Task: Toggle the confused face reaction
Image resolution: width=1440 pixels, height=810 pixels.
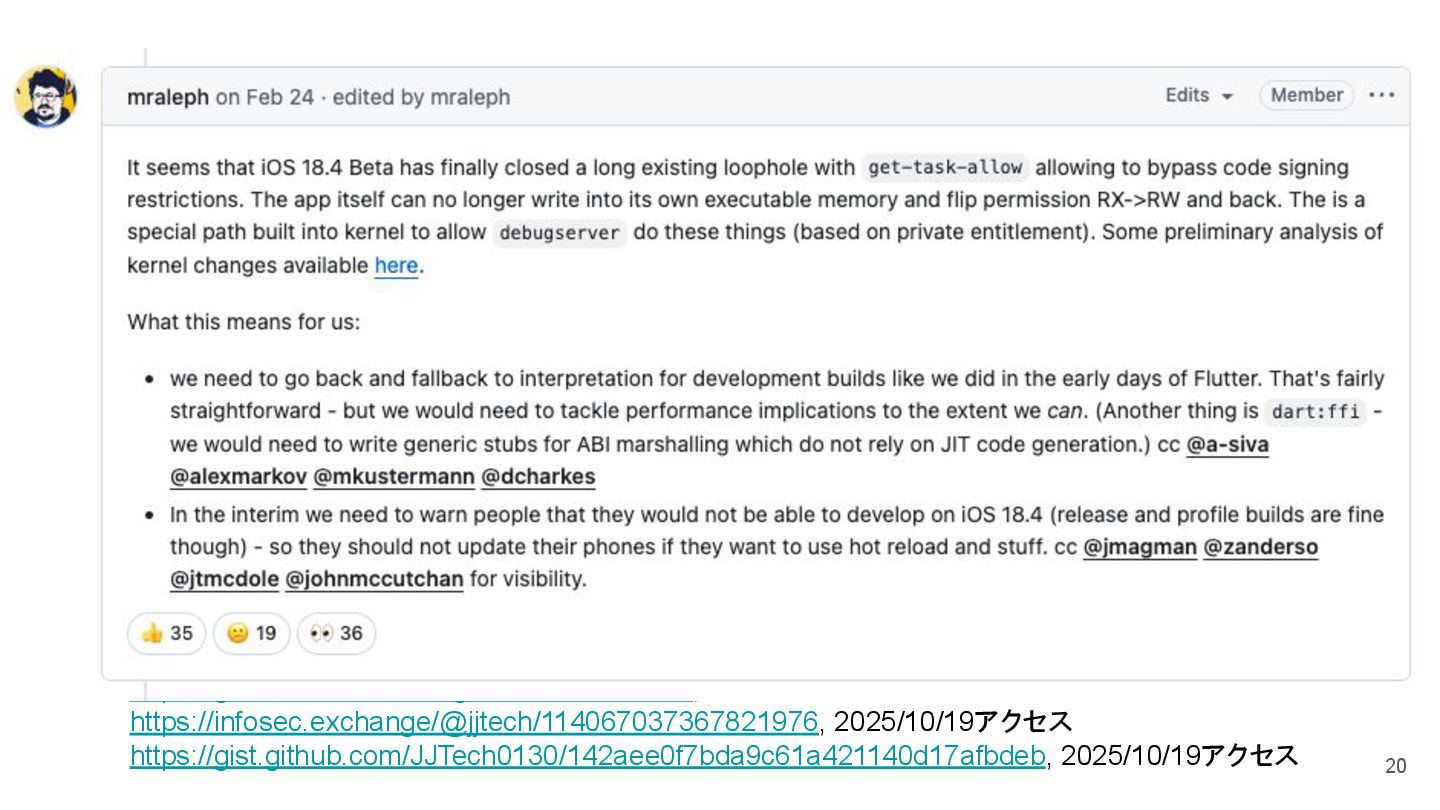Action: pyautogui.click(x=252, y=633)
